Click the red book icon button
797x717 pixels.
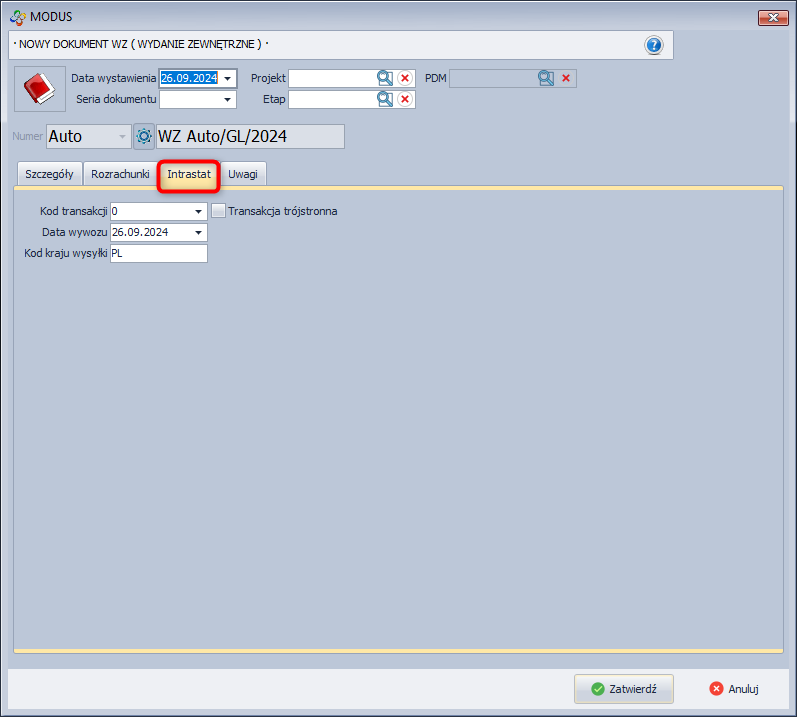click(x=38, y=89)
